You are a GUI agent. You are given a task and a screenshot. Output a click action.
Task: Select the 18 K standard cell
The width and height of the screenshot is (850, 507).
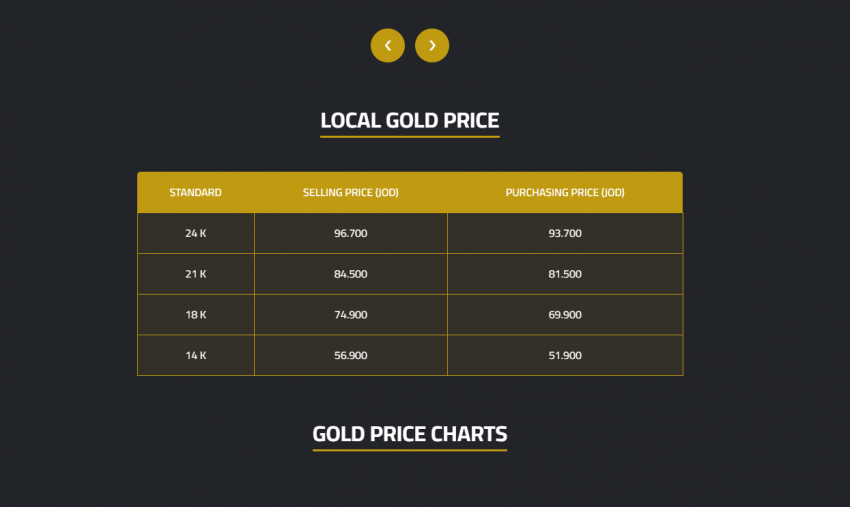pyautogui.click(x=196, y=315)
